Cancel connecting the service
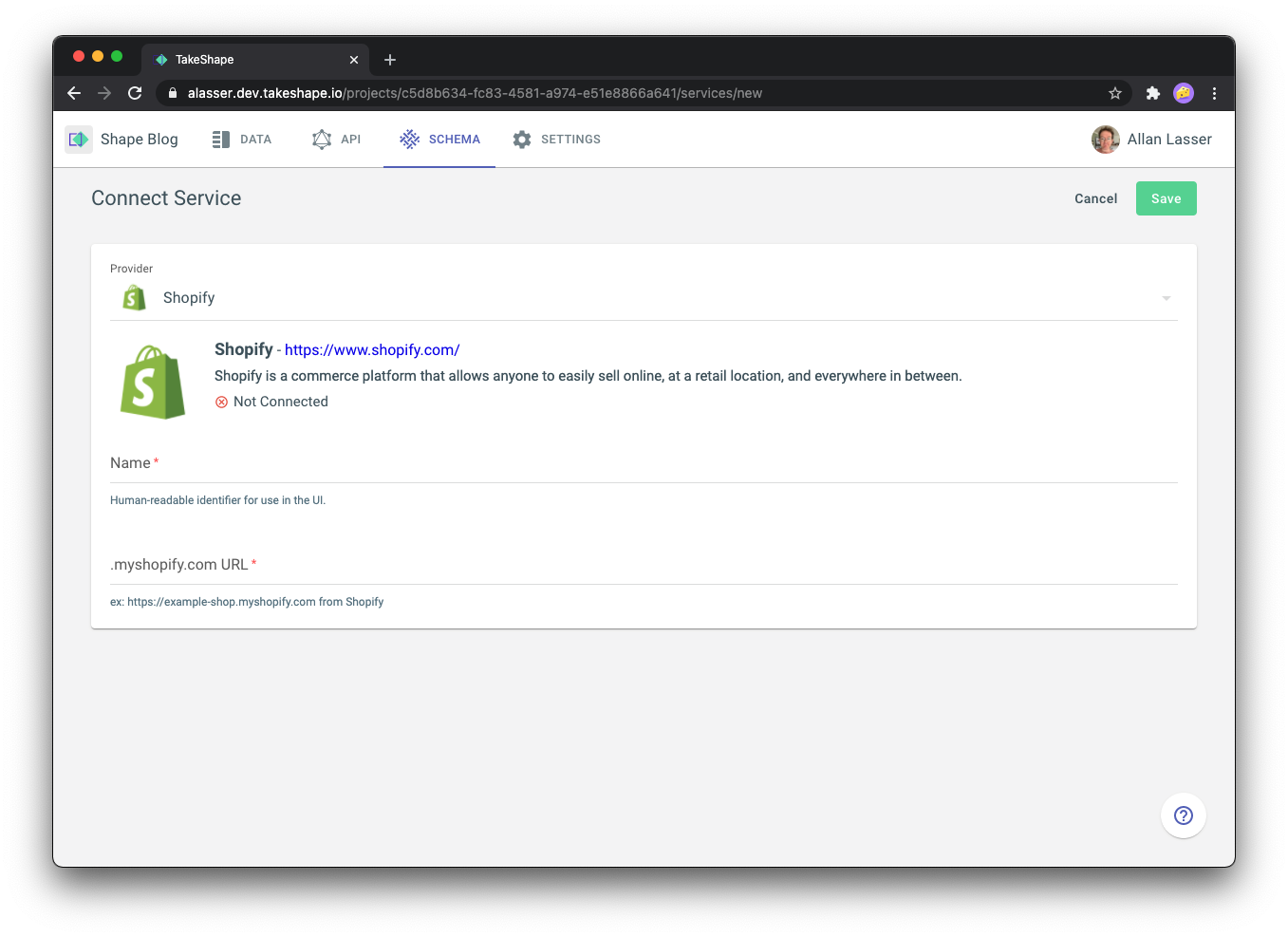The image size is (1288, 937). [x=1096, y=198]
